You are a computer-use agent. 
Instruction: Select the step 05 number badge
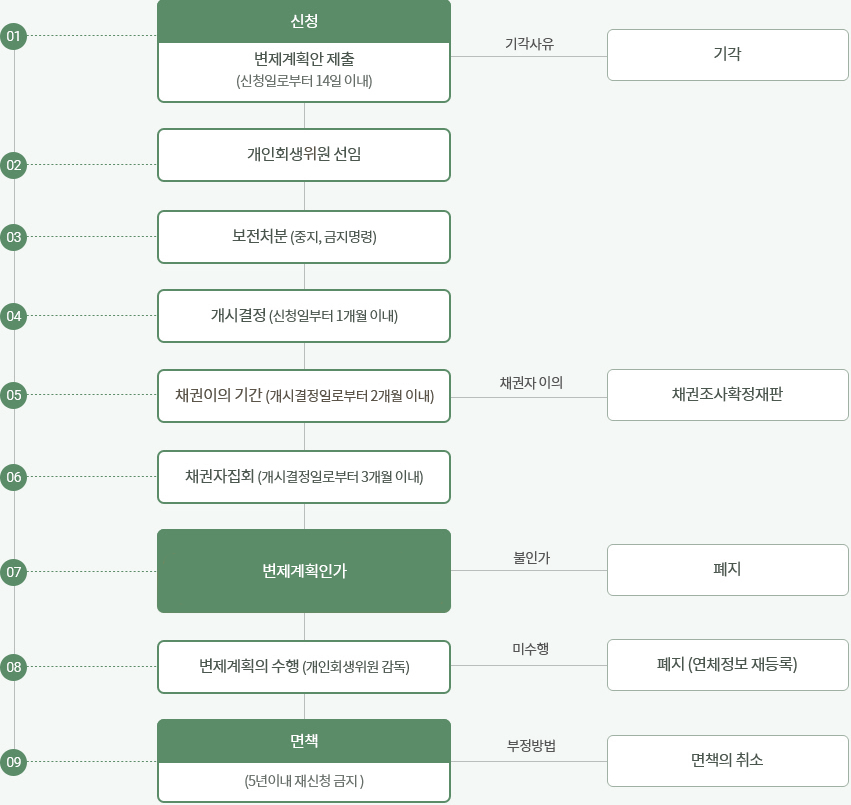pos(14,395)
